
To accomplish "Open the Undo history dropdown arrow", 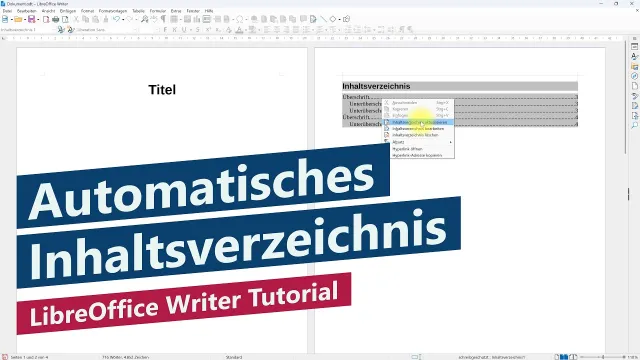I will tap(123, 20).
